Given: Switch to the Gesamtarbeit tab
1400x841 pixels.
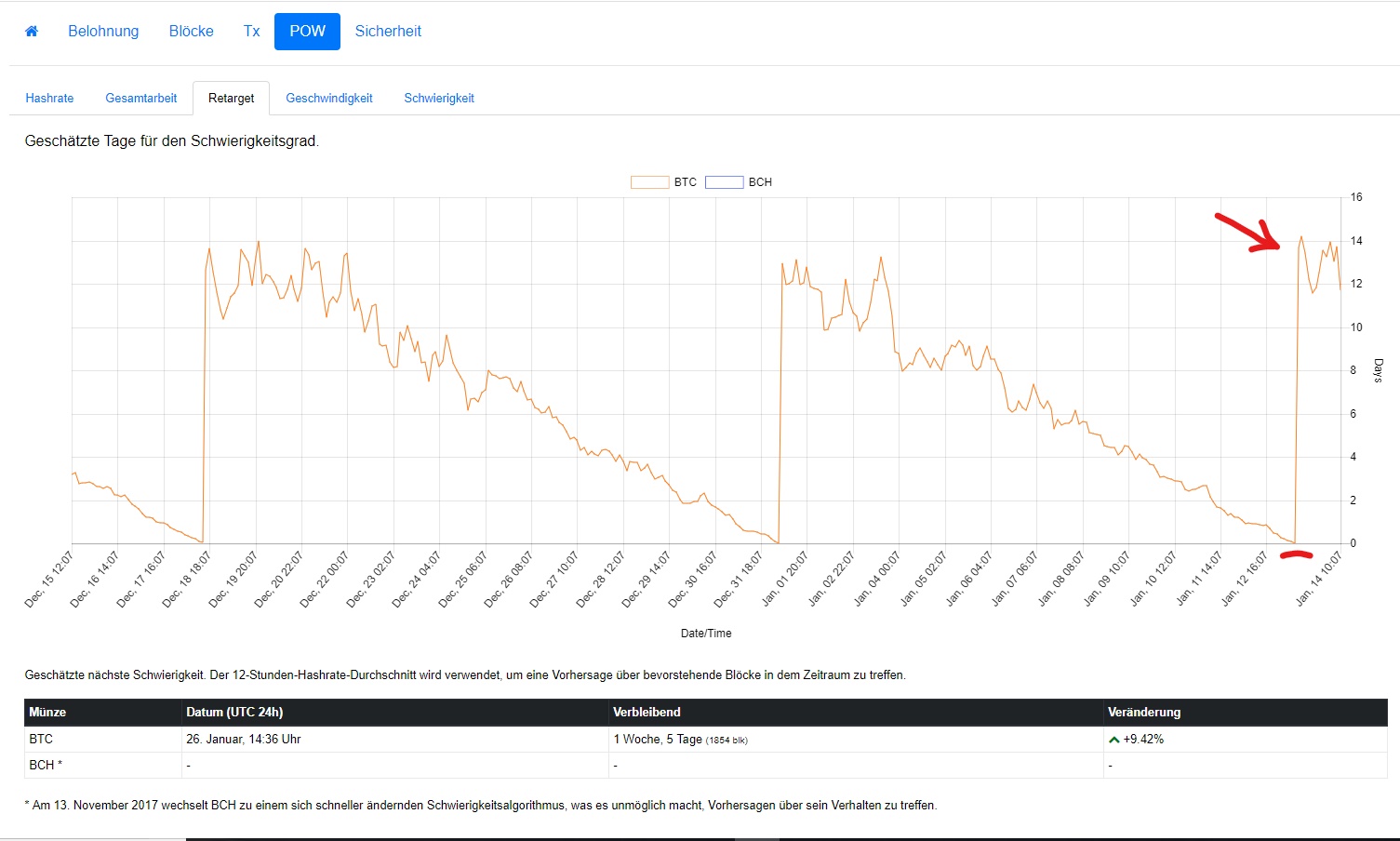Looking at the screenshot, I should pos(141,98).
